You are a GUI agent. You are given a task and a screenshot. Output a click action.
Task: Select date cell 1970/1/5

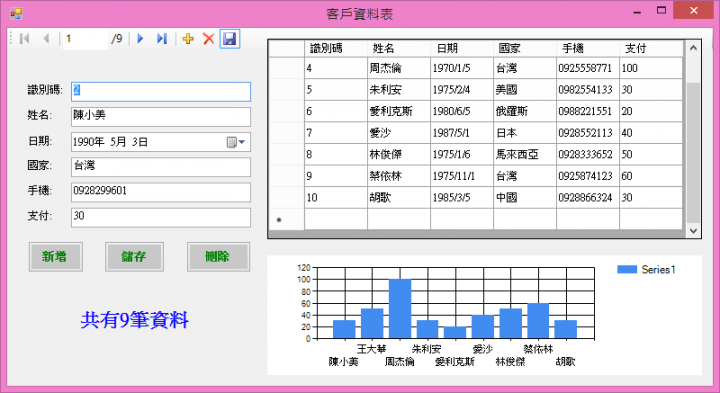tap(461, 68)
